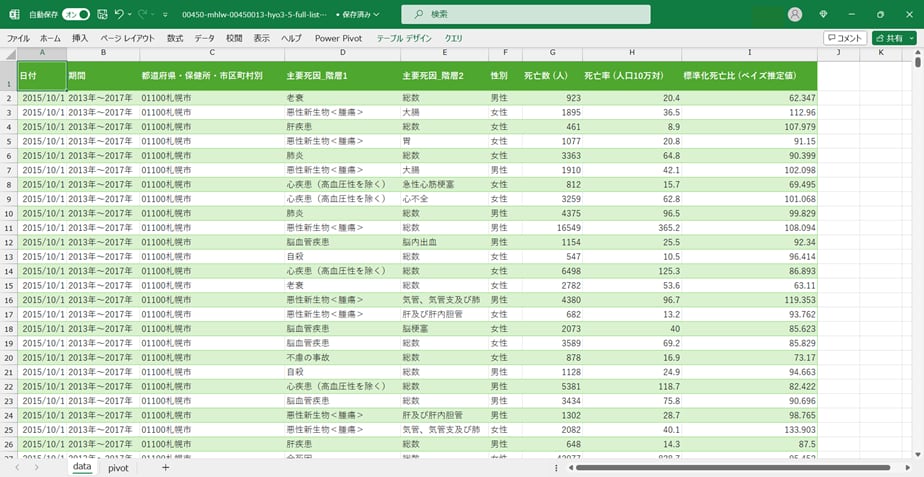Image resolution: width=924 pixels, height=477 pixels.
Task: Expand the 保存済み status dropdown
Action: click(x=363, y=15)
